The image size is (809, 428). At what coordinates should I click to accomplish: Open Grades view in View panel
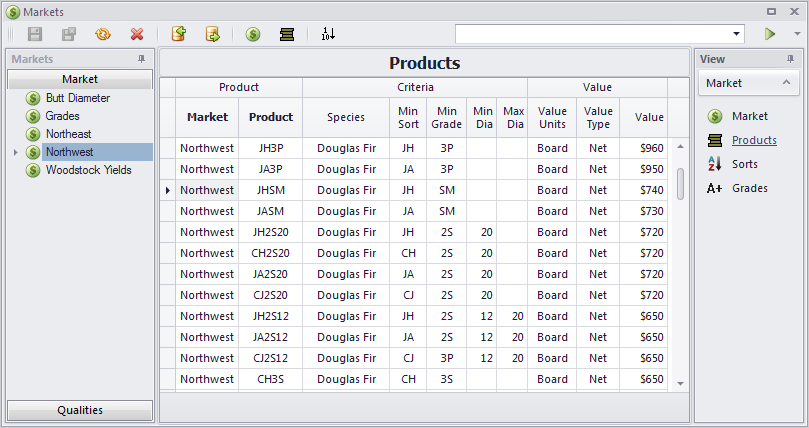point(750,188)
